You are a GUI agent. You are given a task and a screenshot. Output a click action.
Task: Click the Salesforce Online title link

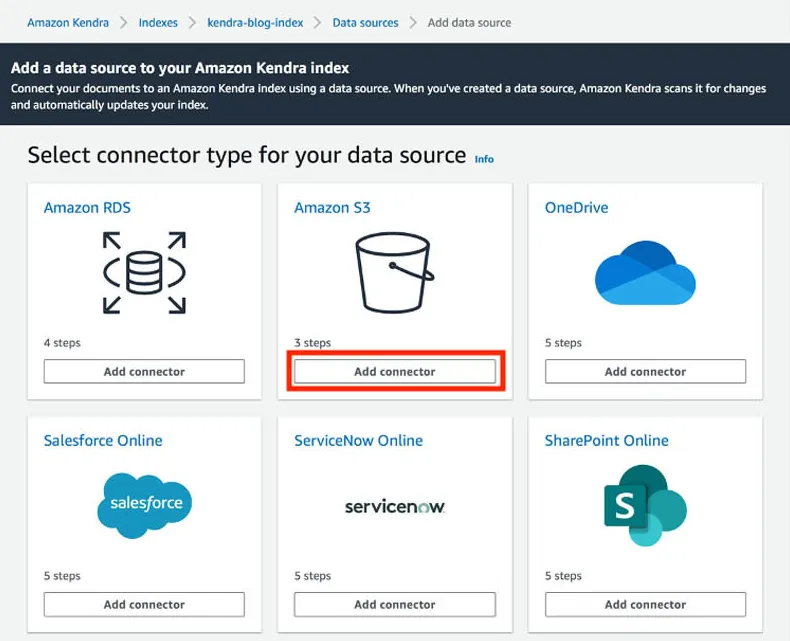tap(103, 440)
